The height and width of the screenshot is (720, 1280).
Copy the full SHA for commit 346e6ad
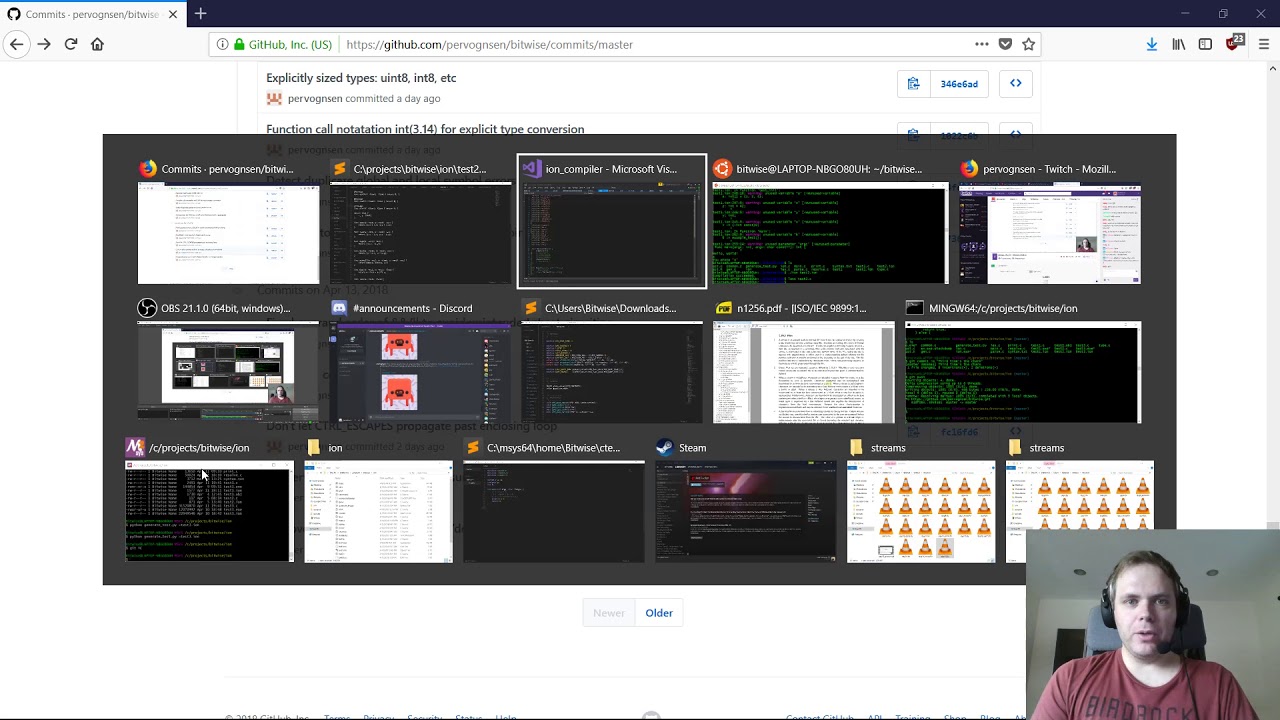point(913,84)
